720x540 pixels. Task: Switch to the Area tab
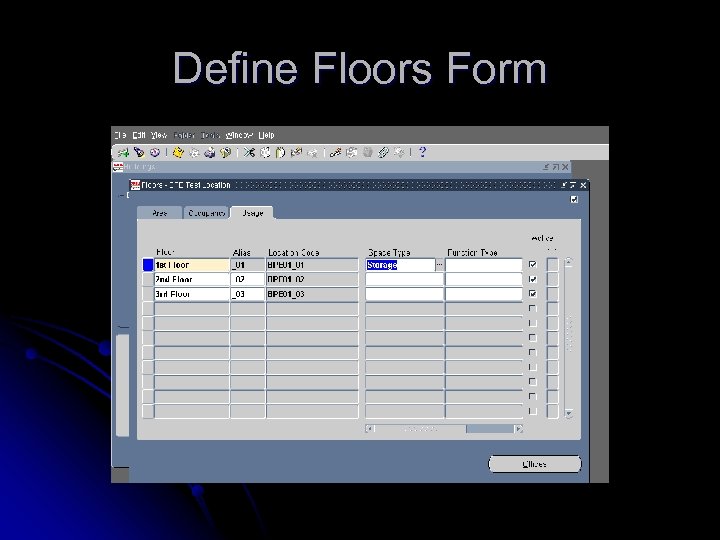click(160, 213)
